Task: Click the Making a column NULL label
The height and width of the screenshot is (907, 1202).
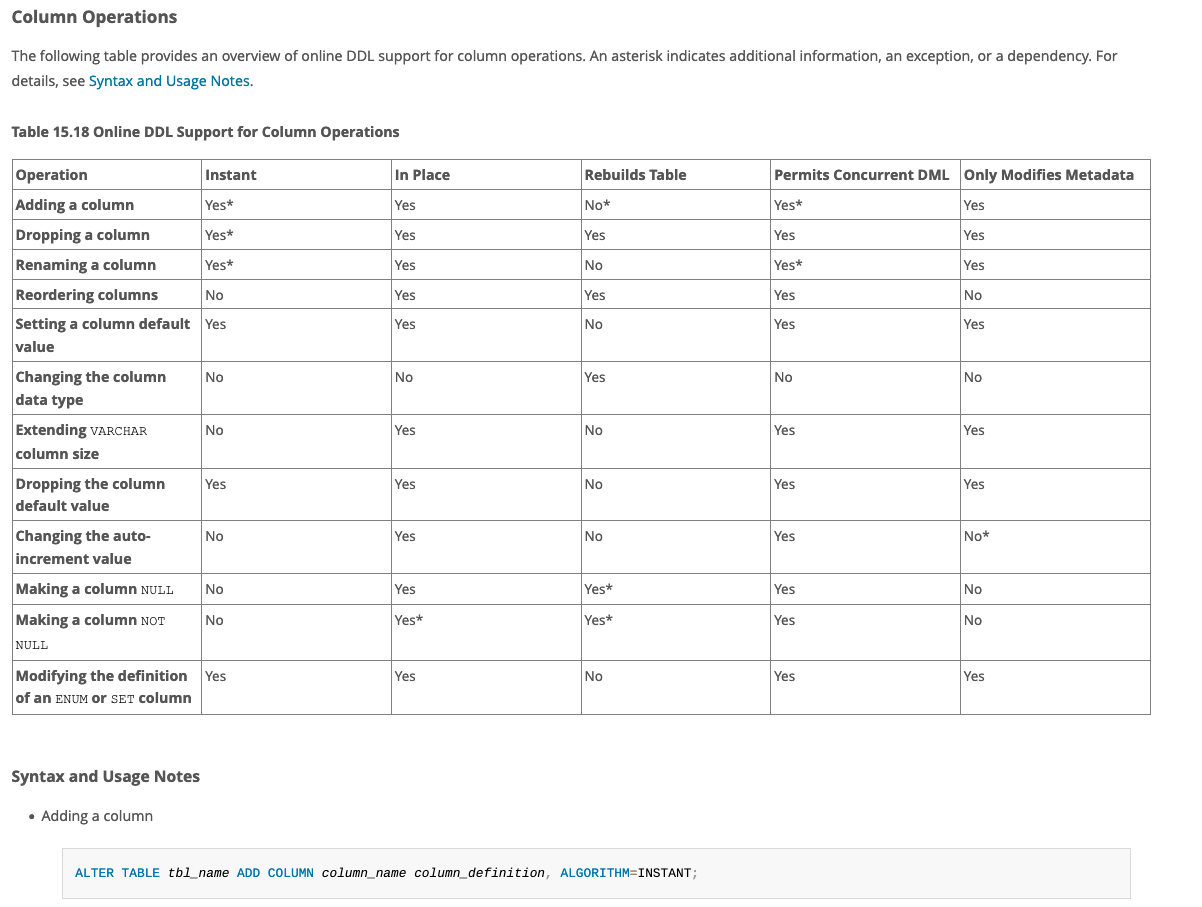Action: [94, 589]
